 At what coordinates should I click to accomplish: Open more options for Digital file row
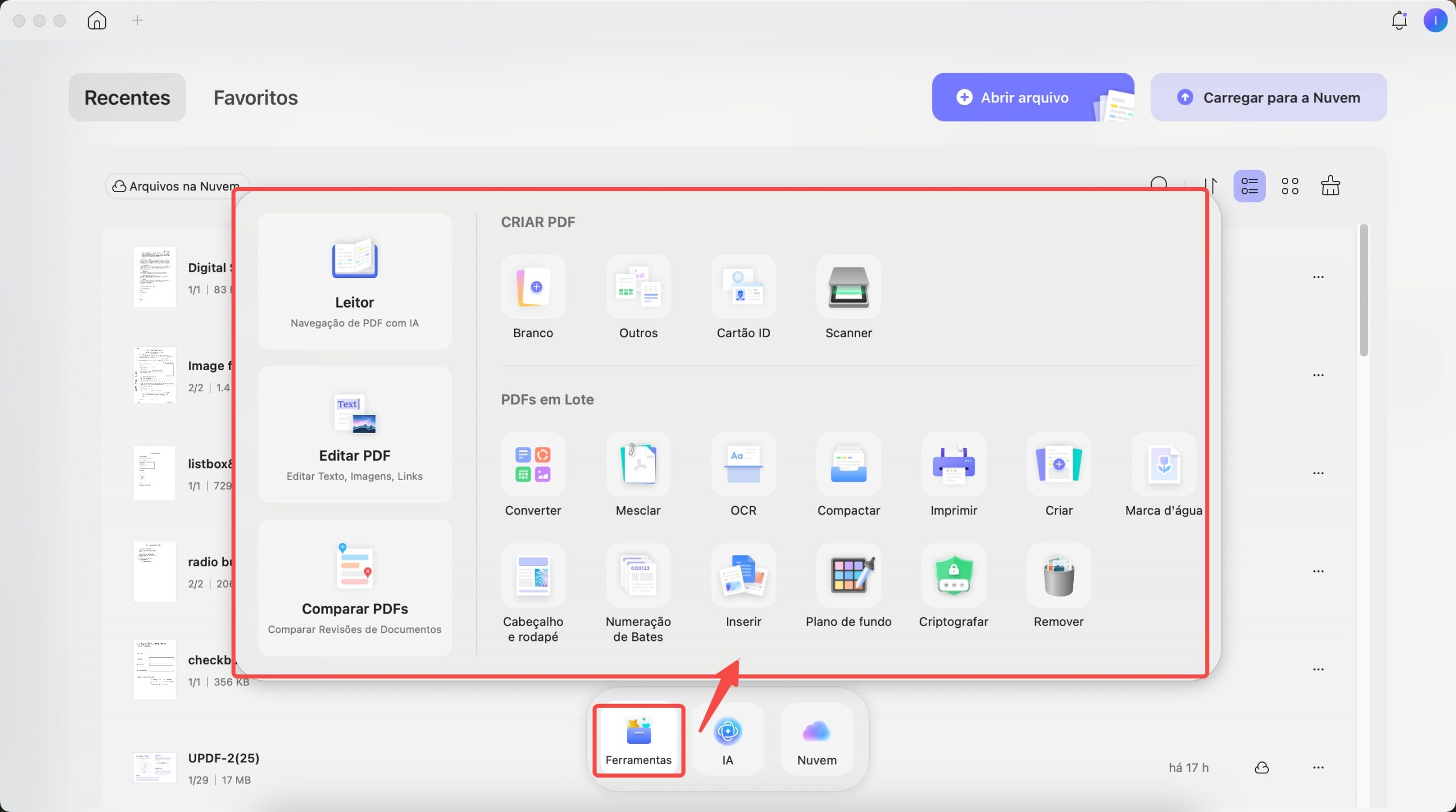click(1318, 277)
